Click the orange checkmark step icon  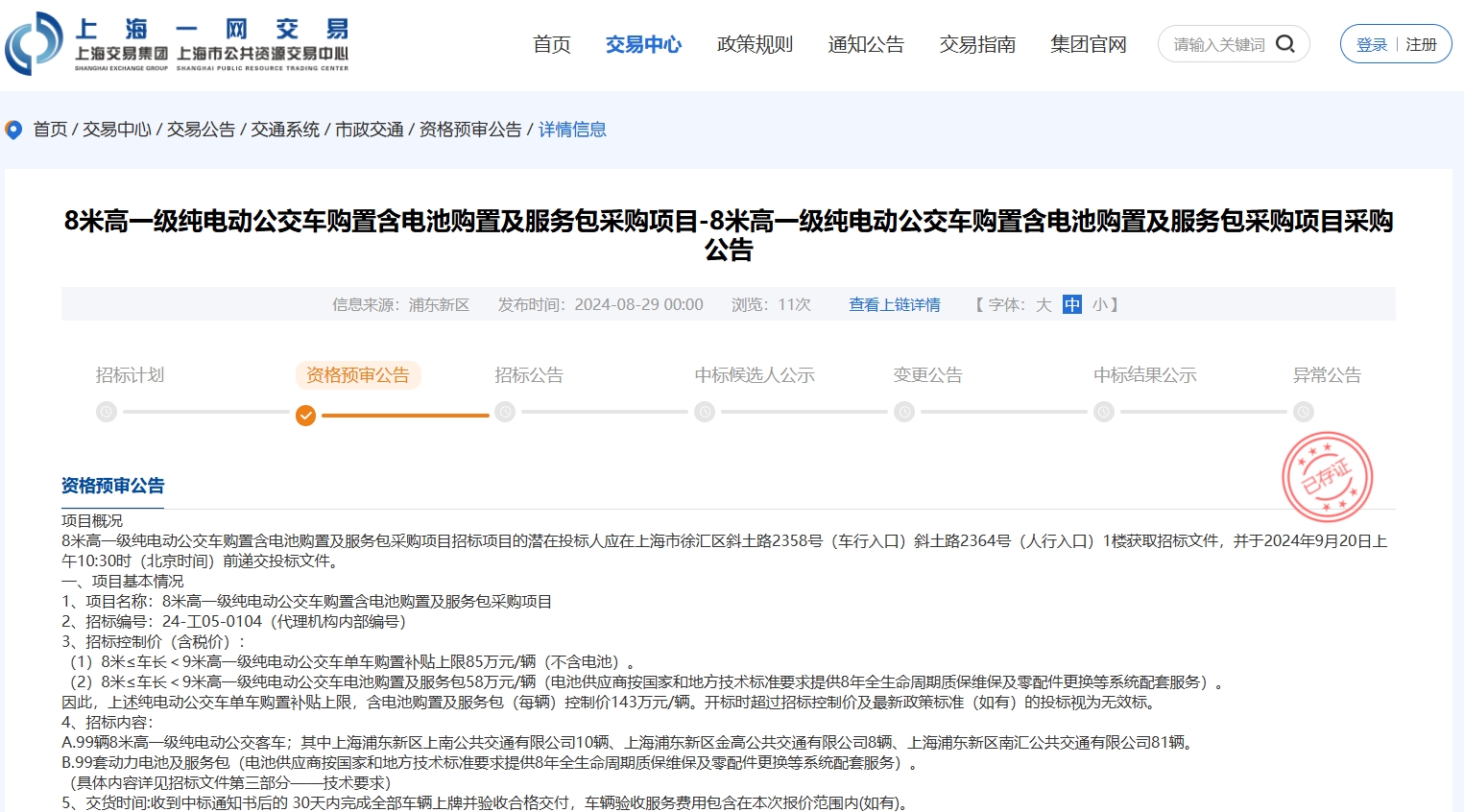[x=305, y=415]
